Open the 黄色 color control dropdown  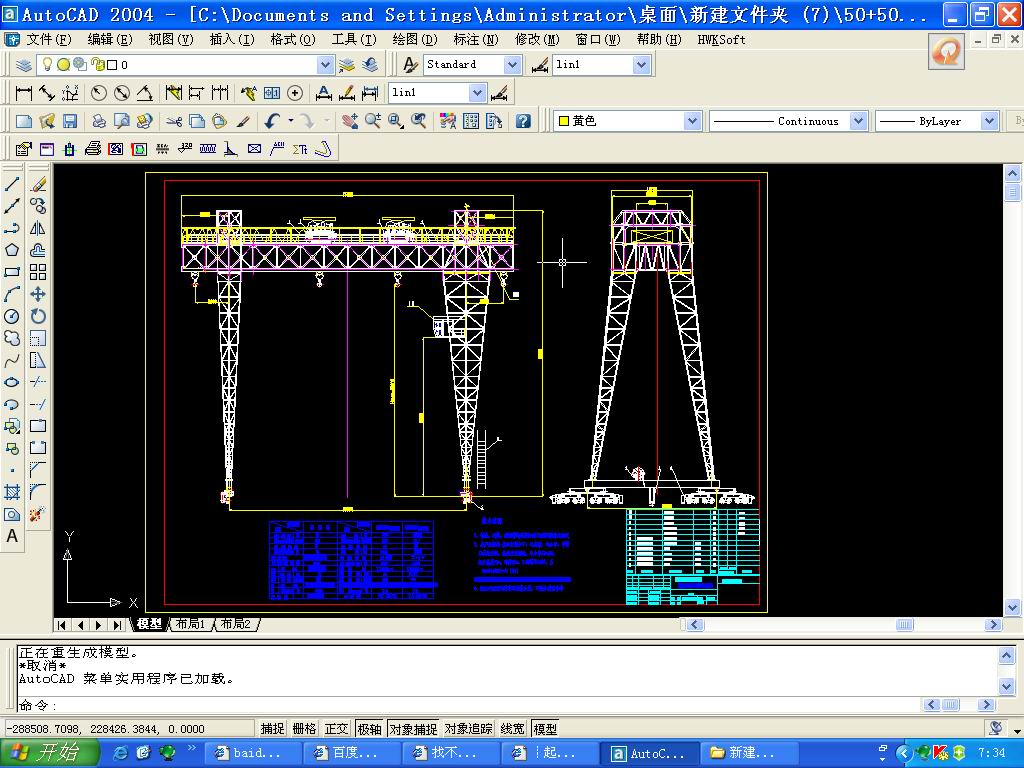[692, 121]
